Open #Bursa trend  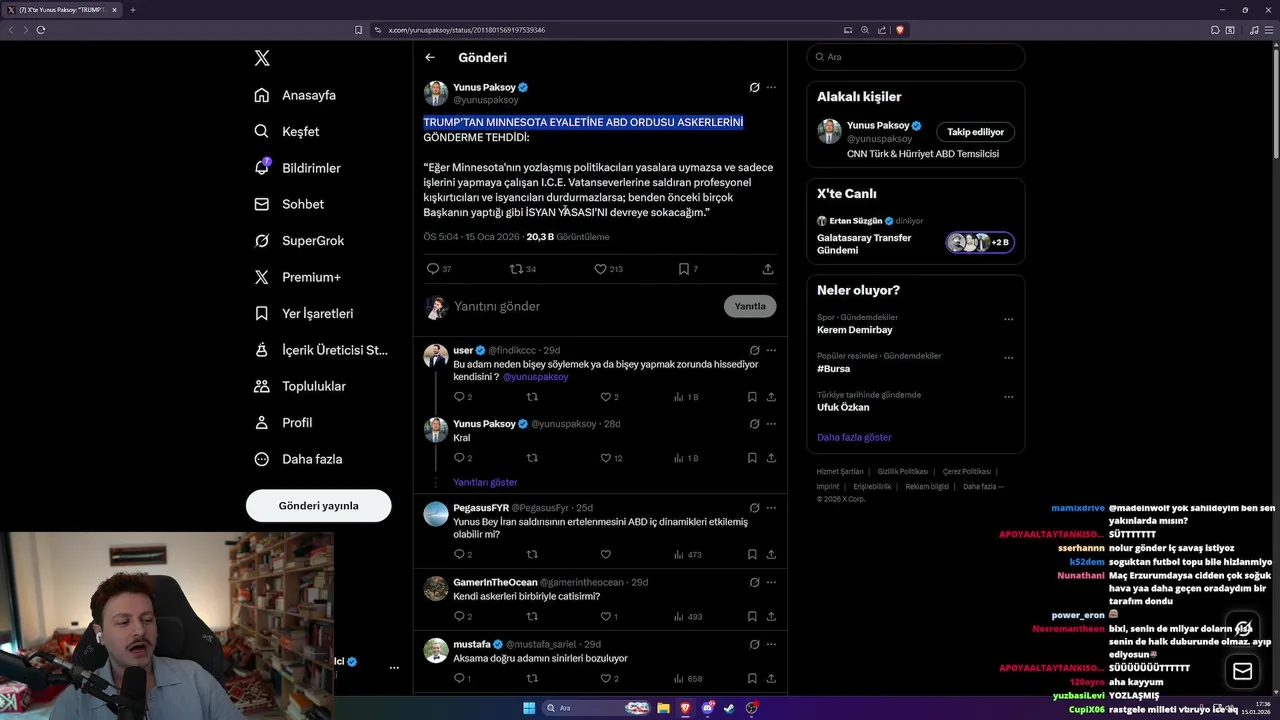click(x=833, y=369)
